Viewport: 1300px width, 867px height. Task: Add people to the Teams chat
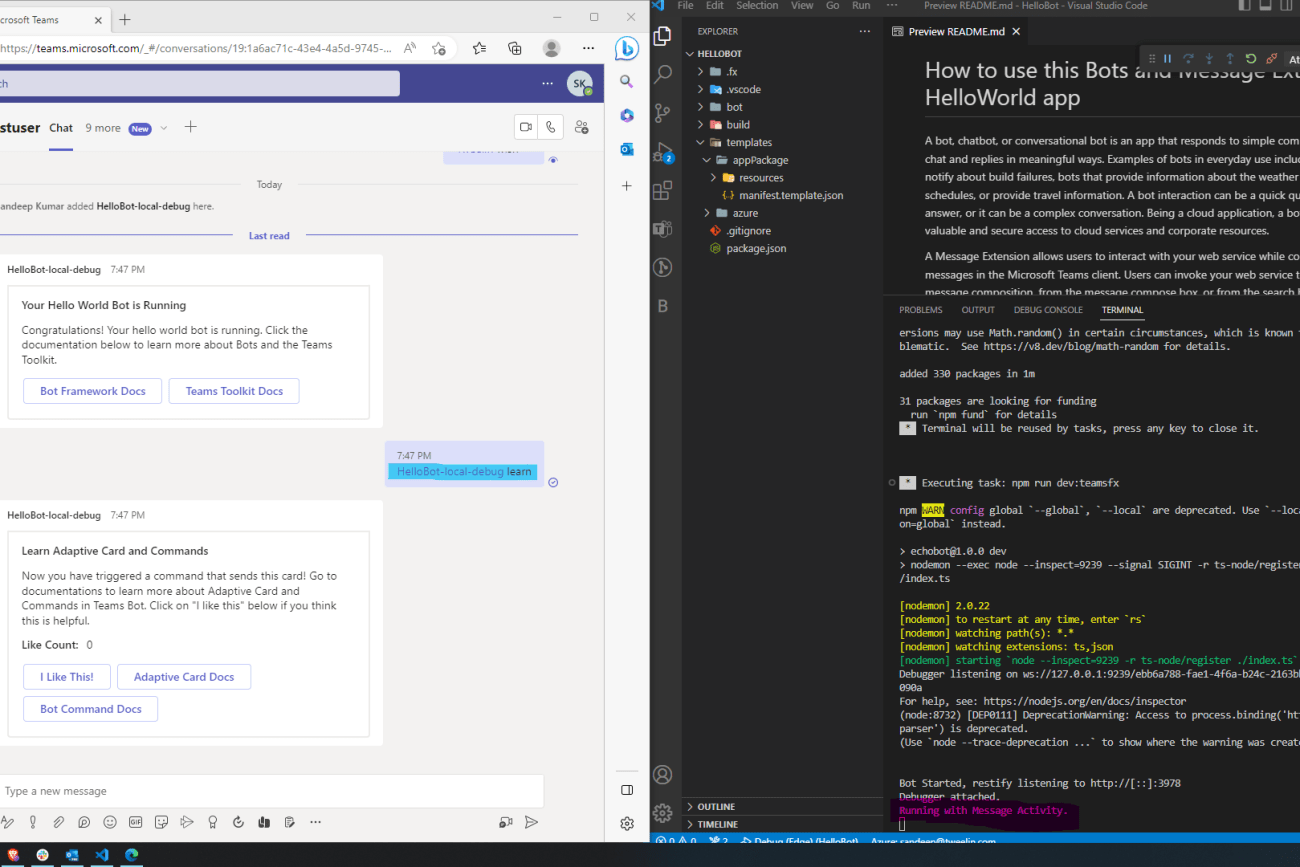(x=582, y=127)
